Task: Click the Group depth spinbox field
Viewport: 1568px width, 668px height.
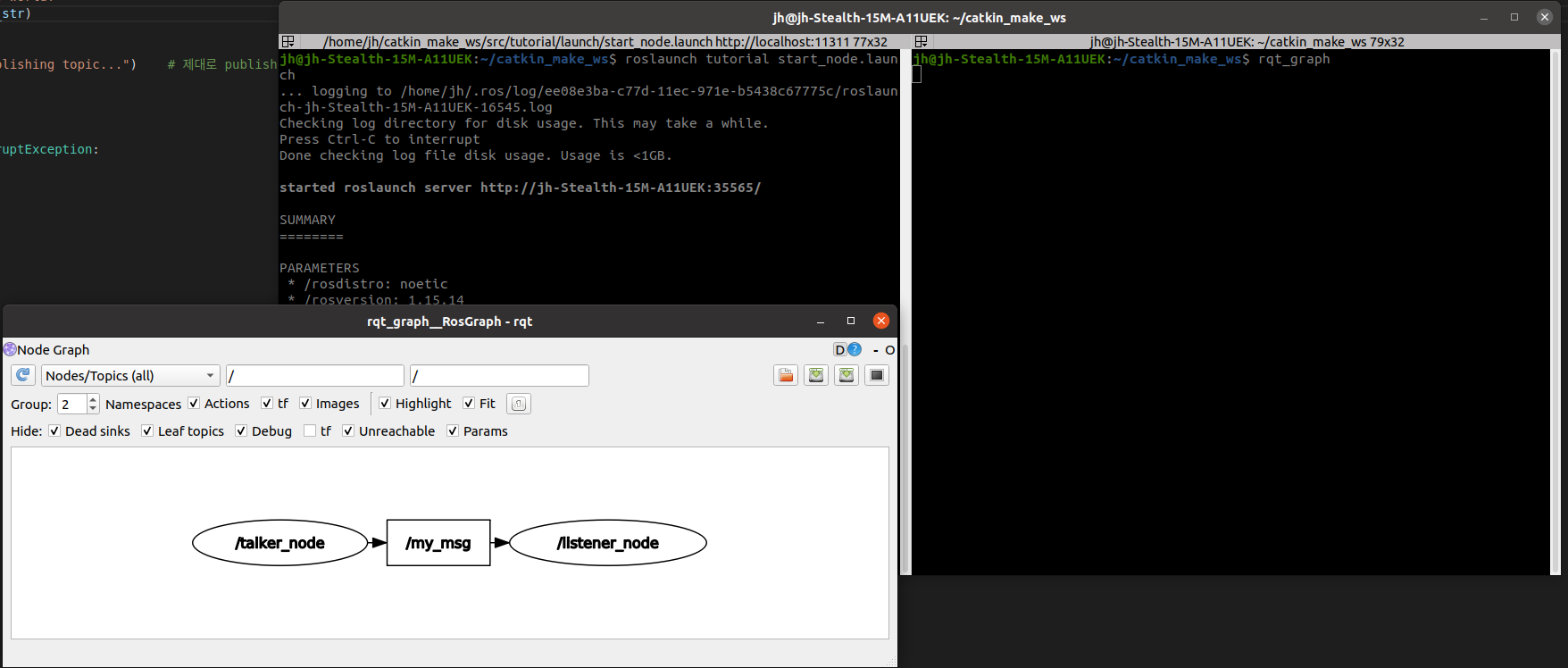Action: coord(72,404)
